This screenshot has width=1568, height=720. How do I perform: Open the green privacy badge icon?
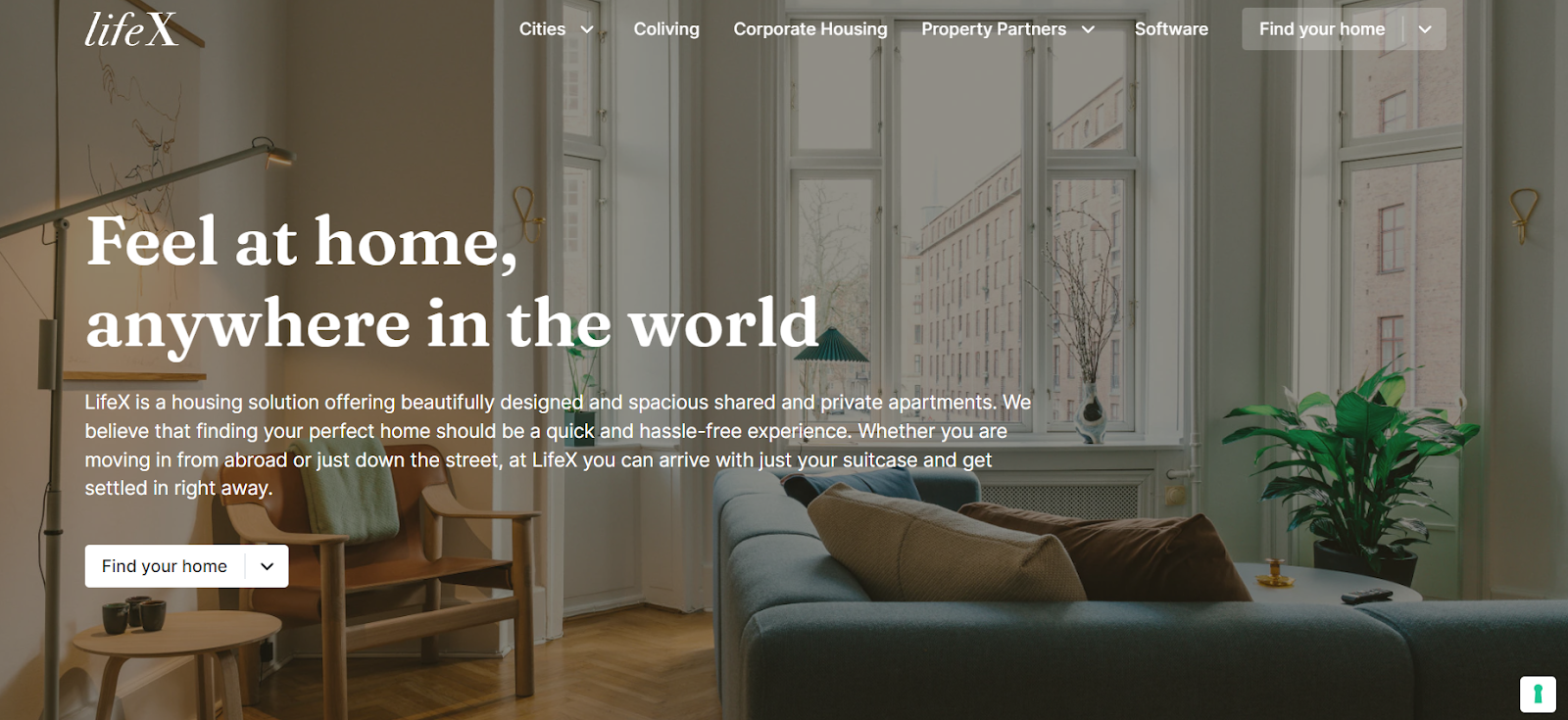click(1538, 695)
